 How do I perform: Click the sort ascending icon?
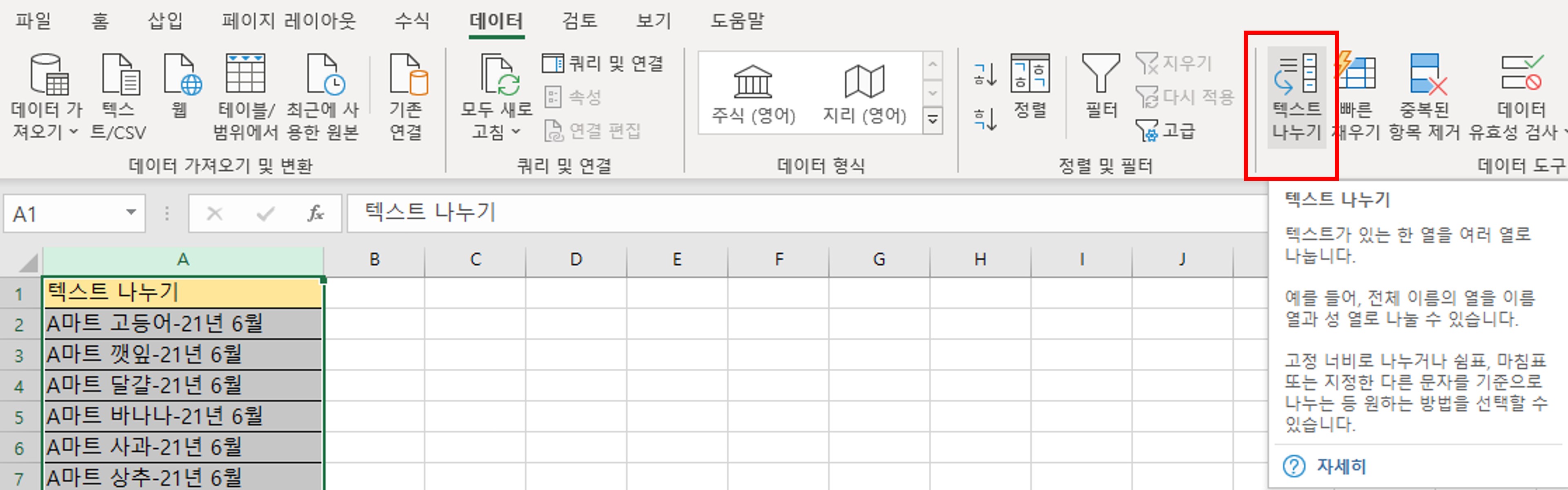click(985, 74)
